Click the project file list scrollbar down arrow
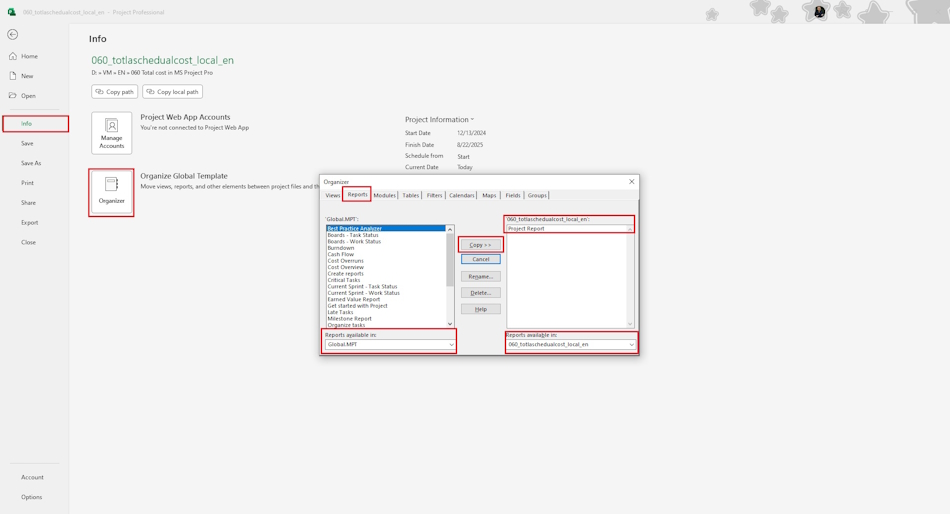The height and width of the screenshot is (514, 950). (630, 324)
